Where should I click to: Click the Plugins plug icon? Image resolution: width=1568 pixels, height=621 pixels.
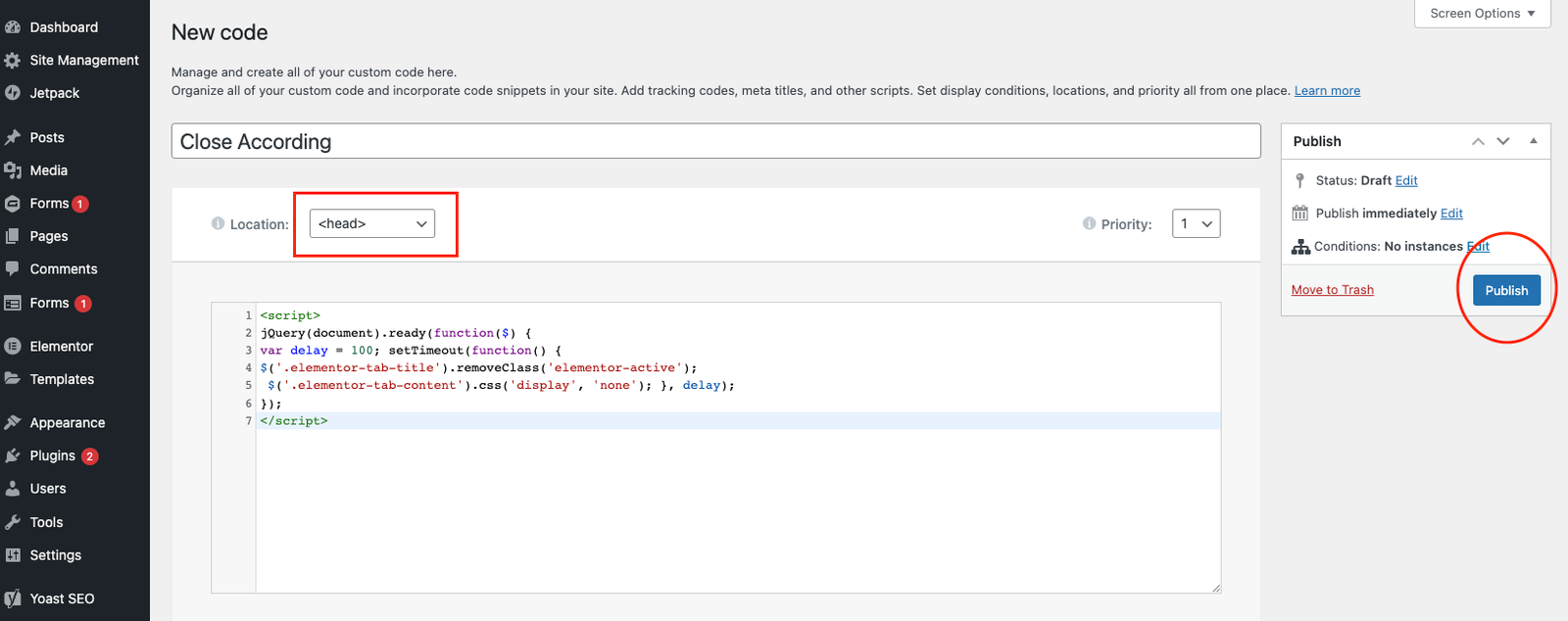[x=13, y=455]
